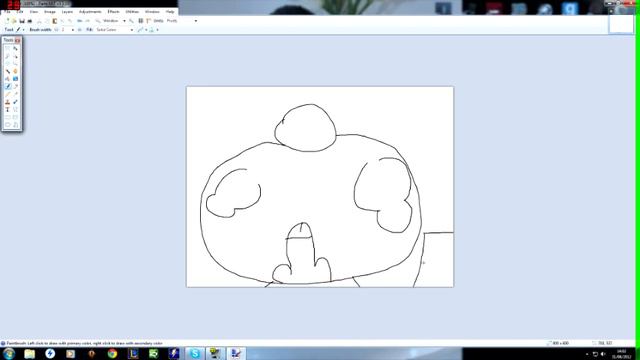
Task: Open the View menu
Action: (34, 12)
